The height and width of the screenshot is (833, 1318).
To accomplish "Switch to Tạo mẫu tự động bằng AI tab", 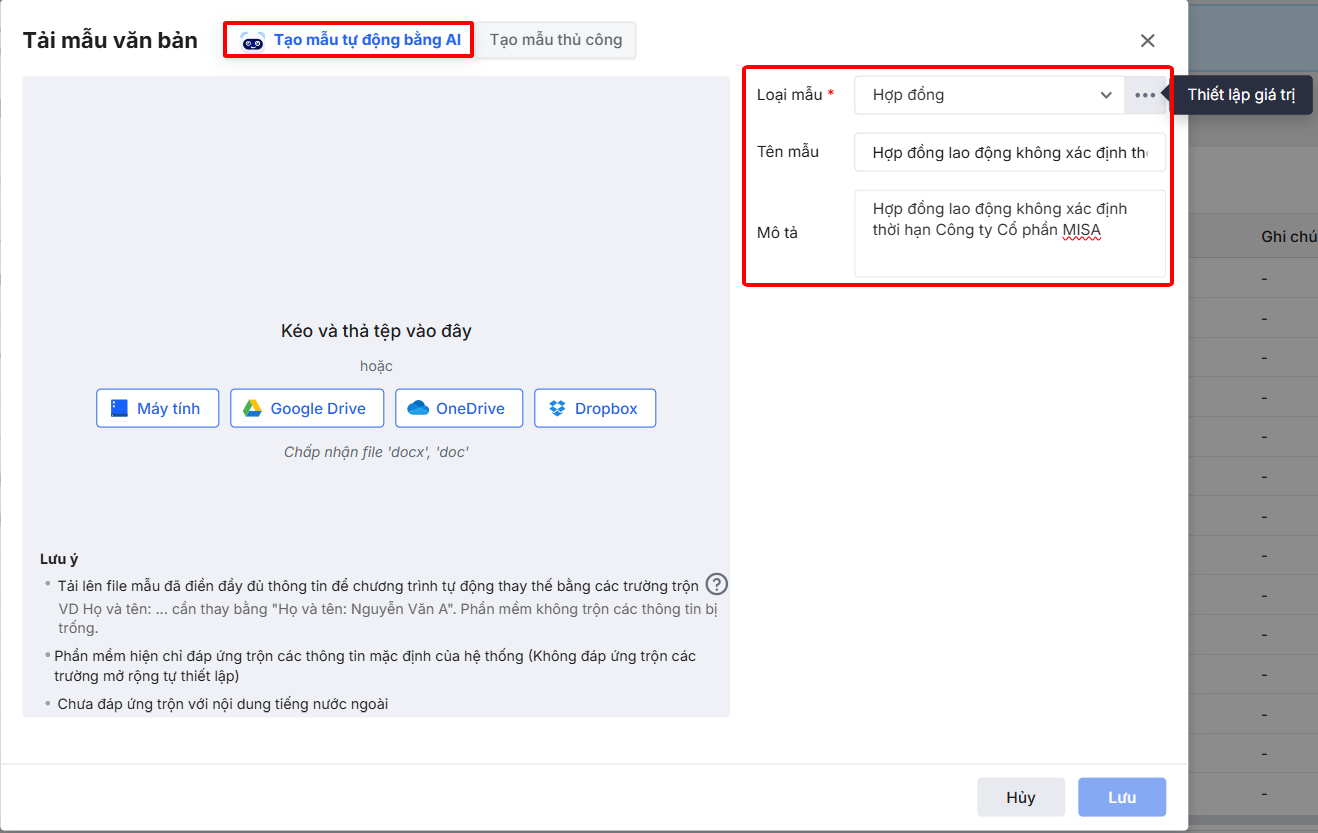I will (348, 40).
